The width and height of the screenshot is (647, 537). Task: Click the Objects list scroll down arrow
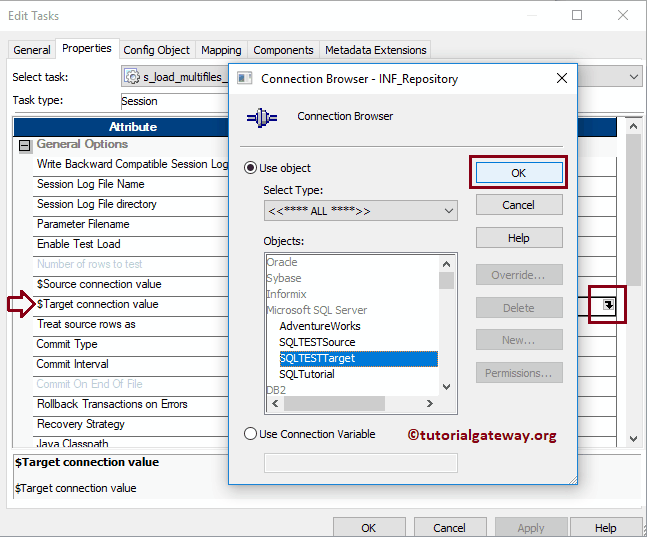[446, 387]
